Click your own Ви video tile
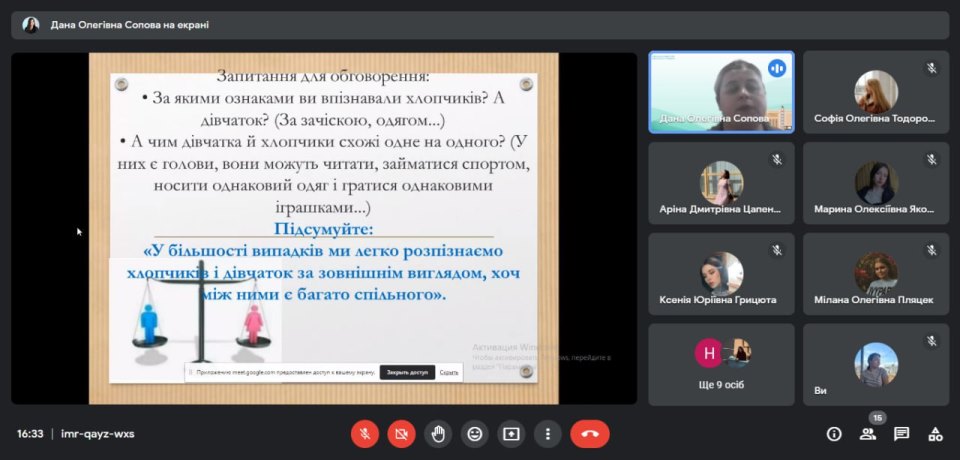The width and height of the screenshot is (960, 460). click(x=876, y=364)
